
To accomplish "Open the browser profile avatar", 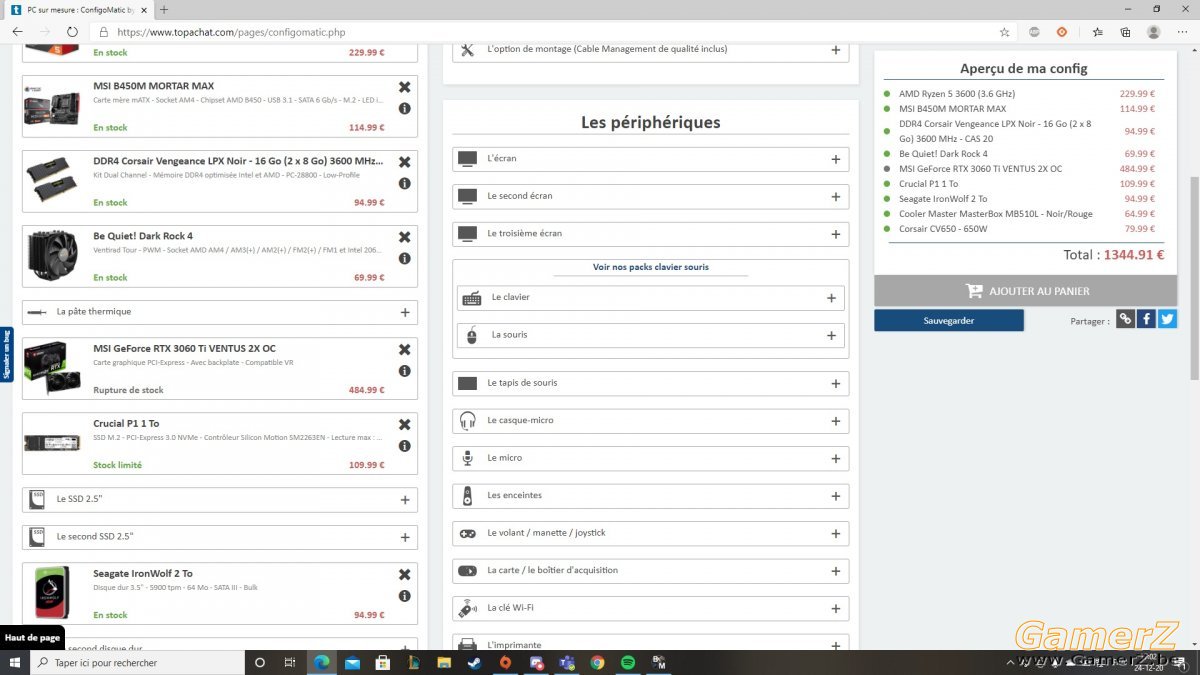I will [1153, 32].
